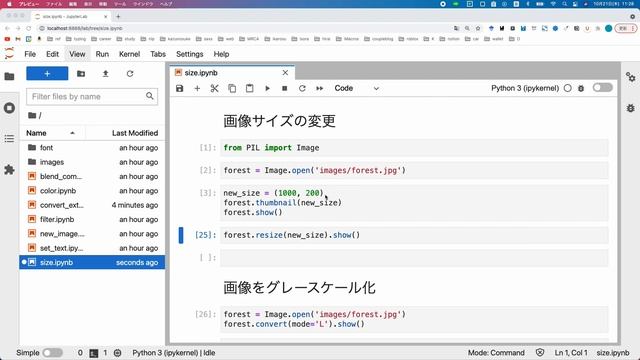Select size.ipynb in file browser

(x=92, y=262)
